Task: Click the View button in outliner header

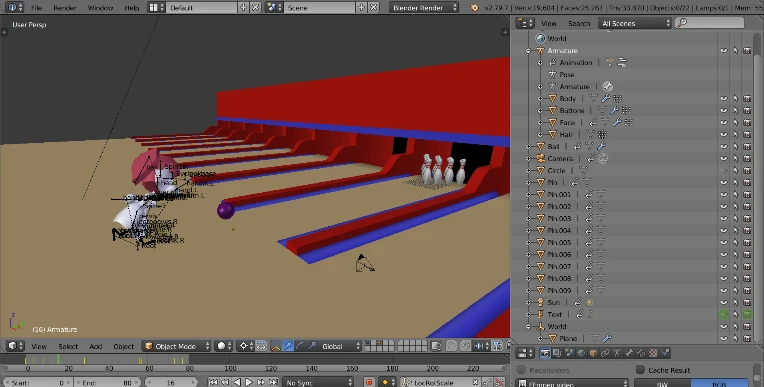Action: pos(549,23)
